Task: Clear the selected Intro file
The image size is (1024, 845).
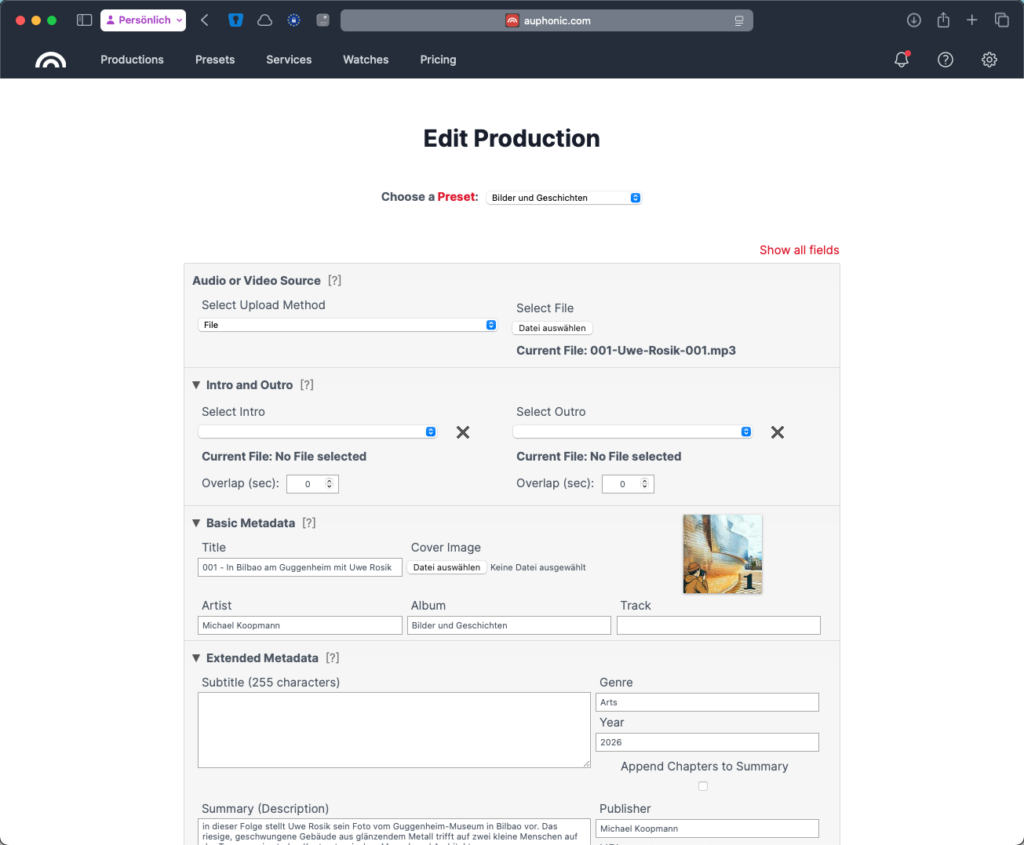Action: [463, 432]
